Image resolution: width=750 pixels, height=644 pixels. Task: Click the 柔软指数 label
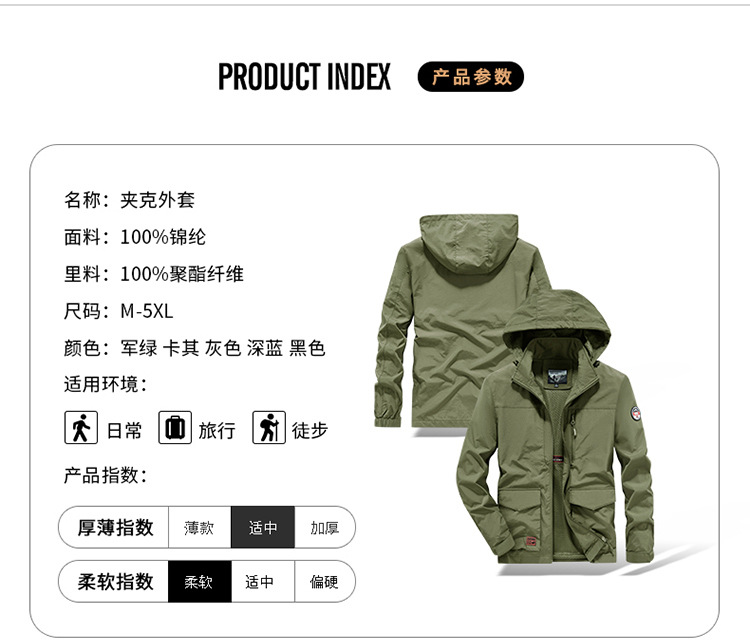(115, 581)
